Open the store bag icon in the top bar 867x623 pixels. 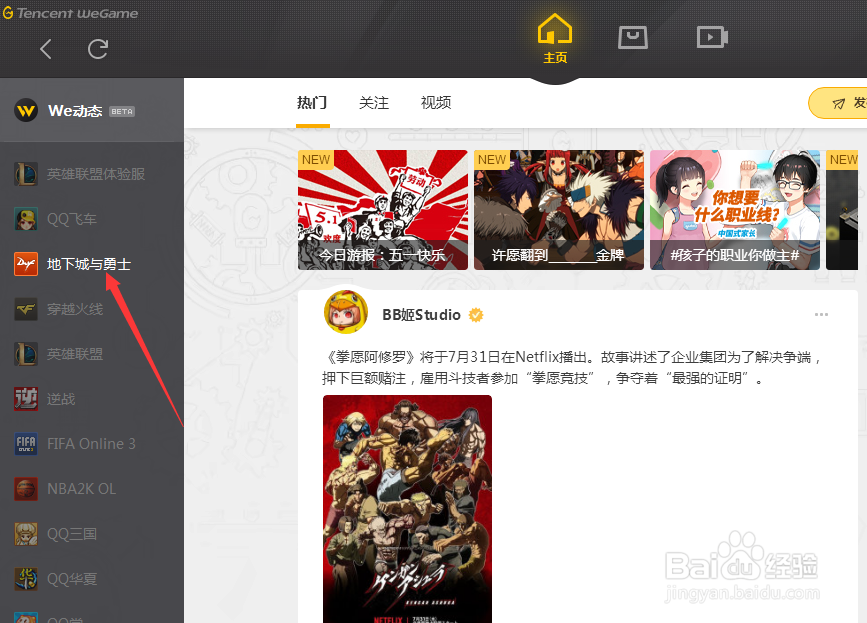pos(633,36)
